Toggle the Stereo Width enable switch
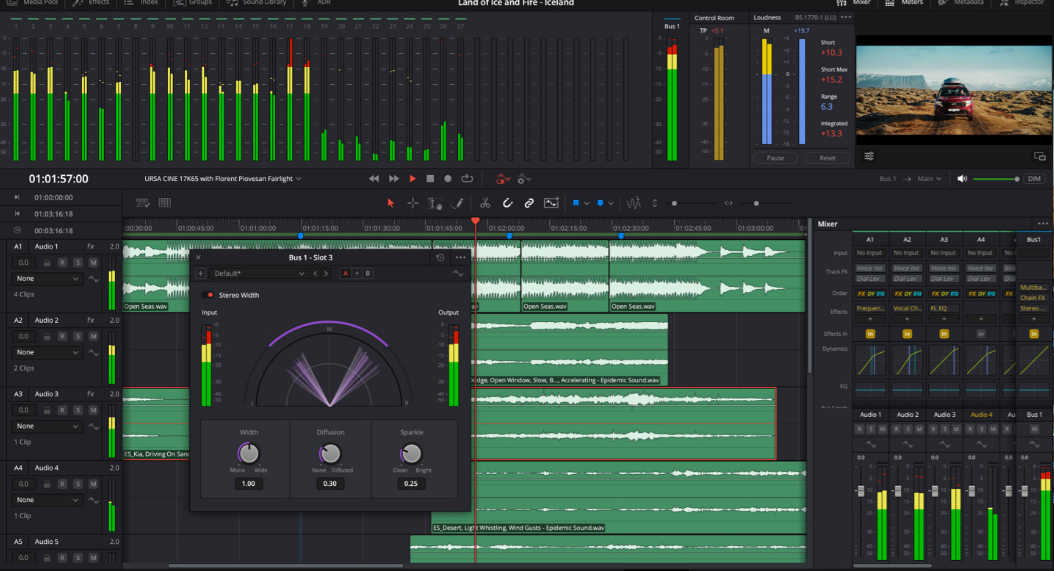This screenshot has width=1054, height=571. [x=209, y=295]
